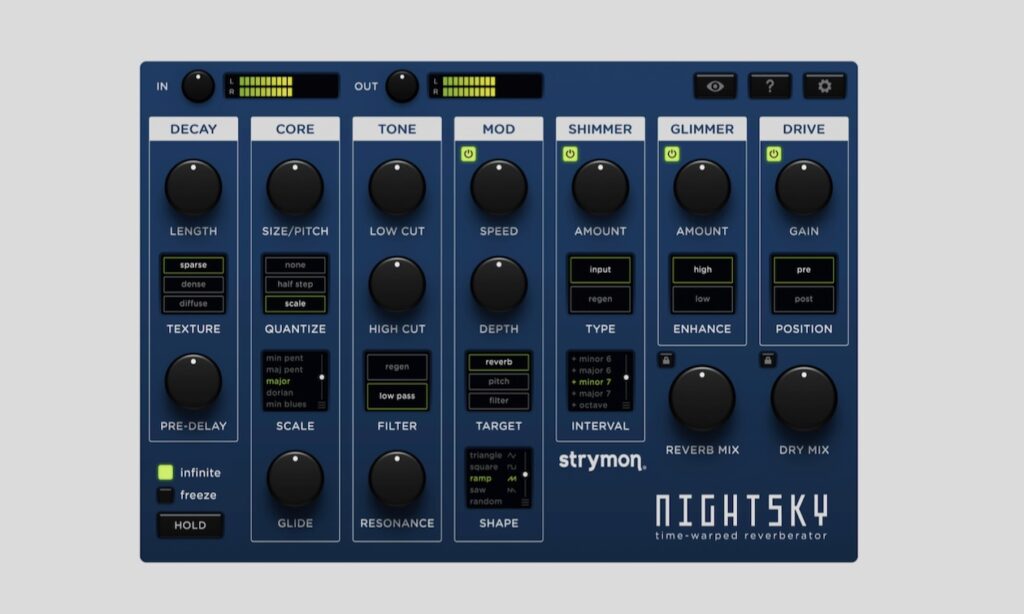Click the IN level meter display
This screenshot has width=1024, height=614.
click(282, 86)
